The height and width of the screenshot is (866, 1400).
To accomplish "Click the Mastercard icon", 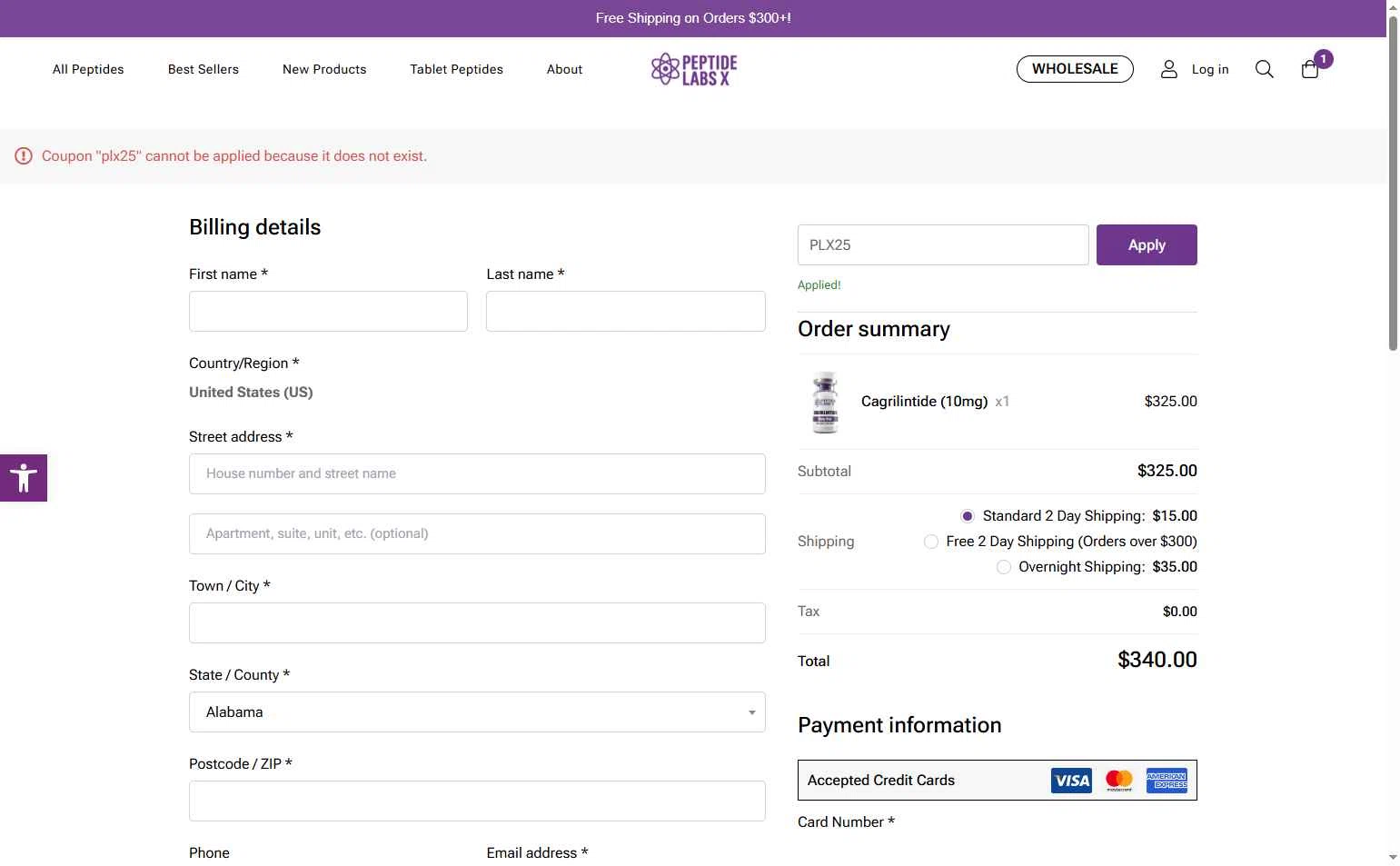I will [x=1119, y=781].
